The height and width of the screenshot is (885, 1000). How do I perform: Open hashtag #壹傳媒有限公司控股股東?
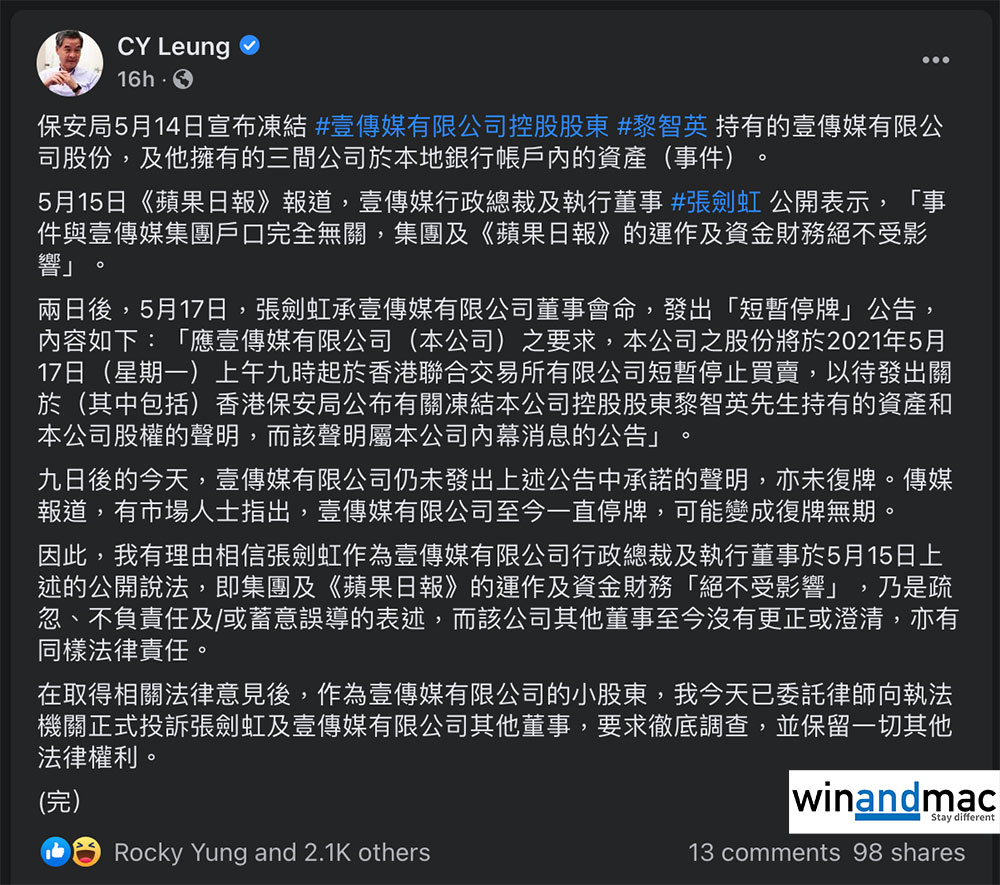pyautogui.click(x=462, y=126)
